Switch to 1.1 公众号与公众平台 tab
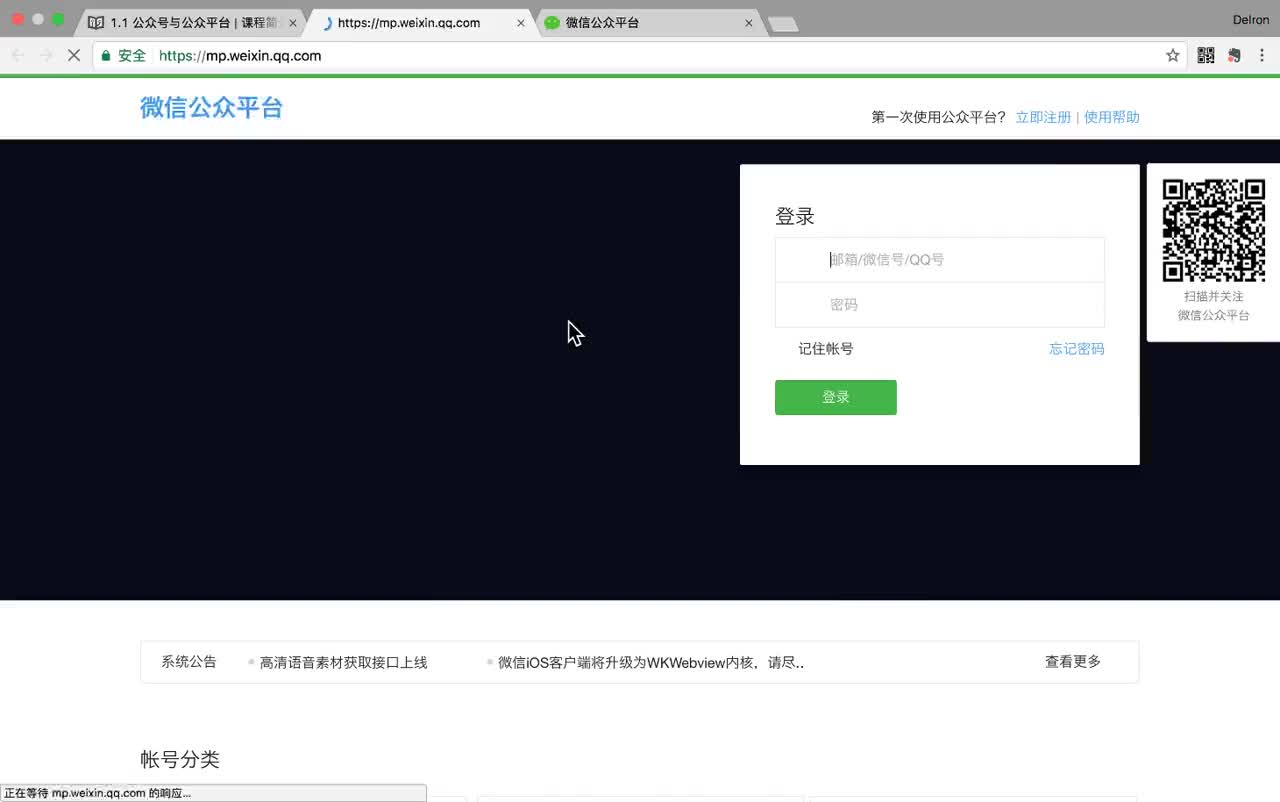The width and height of the screenshot is (1280, 802). click(190, 22)
